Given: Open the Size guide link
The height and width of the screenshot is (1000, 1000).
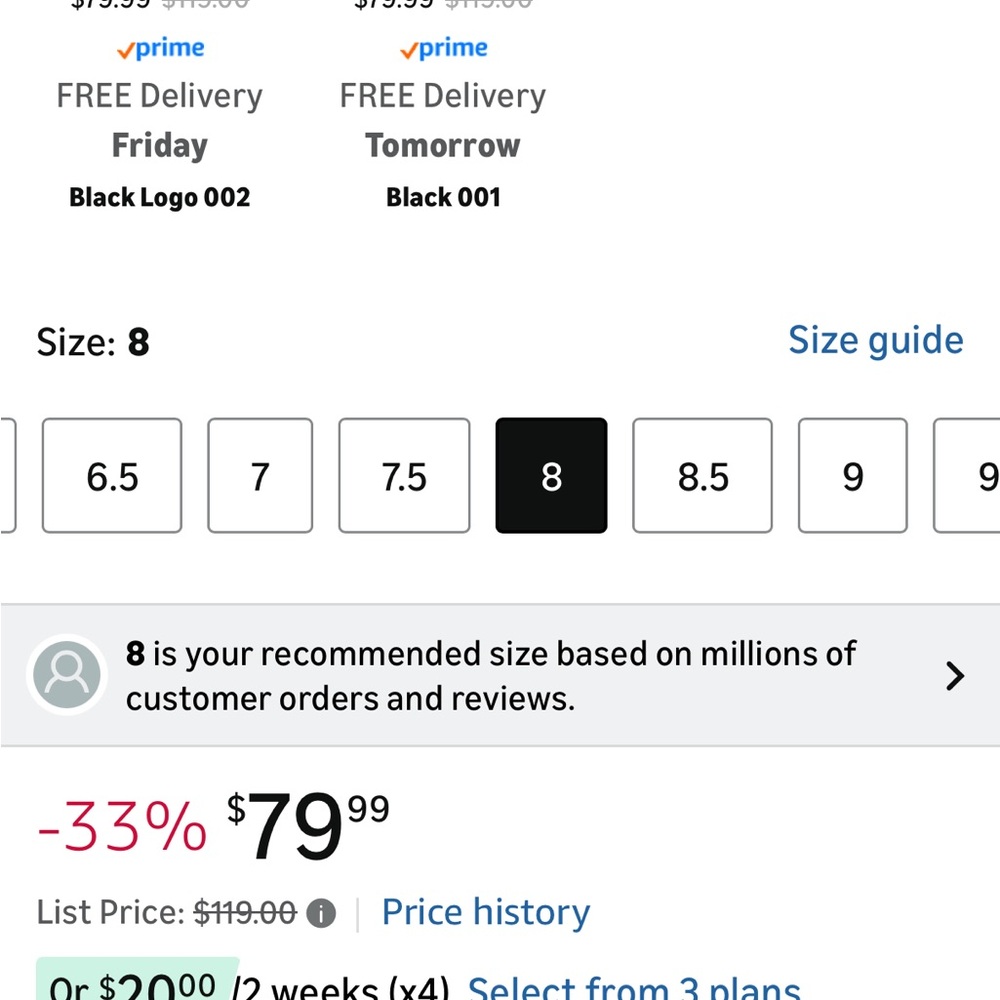Looking at the screenshot, I should (x=875, y=340).
